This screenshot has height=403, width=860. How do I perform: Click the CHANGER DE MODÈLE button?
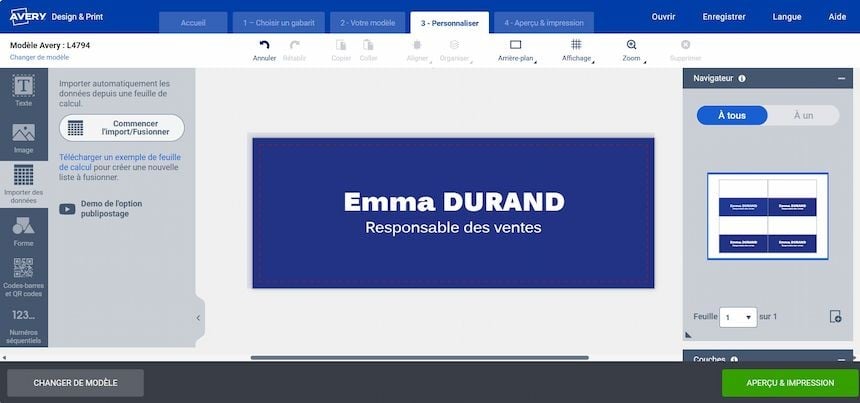(x=76, y=383)
